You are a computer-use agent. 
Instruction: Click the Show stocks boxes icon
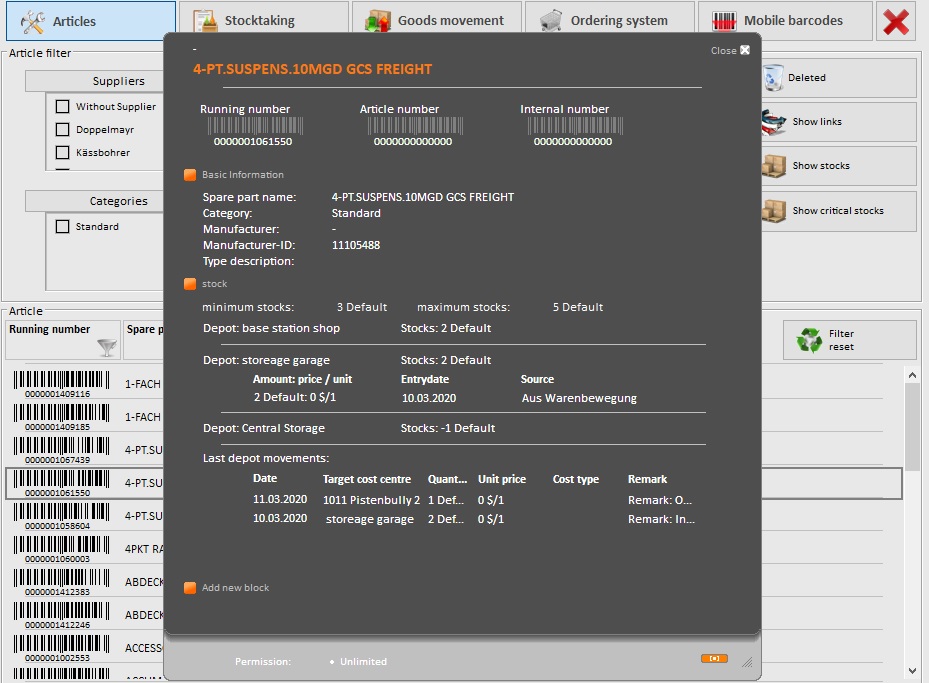click(x=774, y=166)
